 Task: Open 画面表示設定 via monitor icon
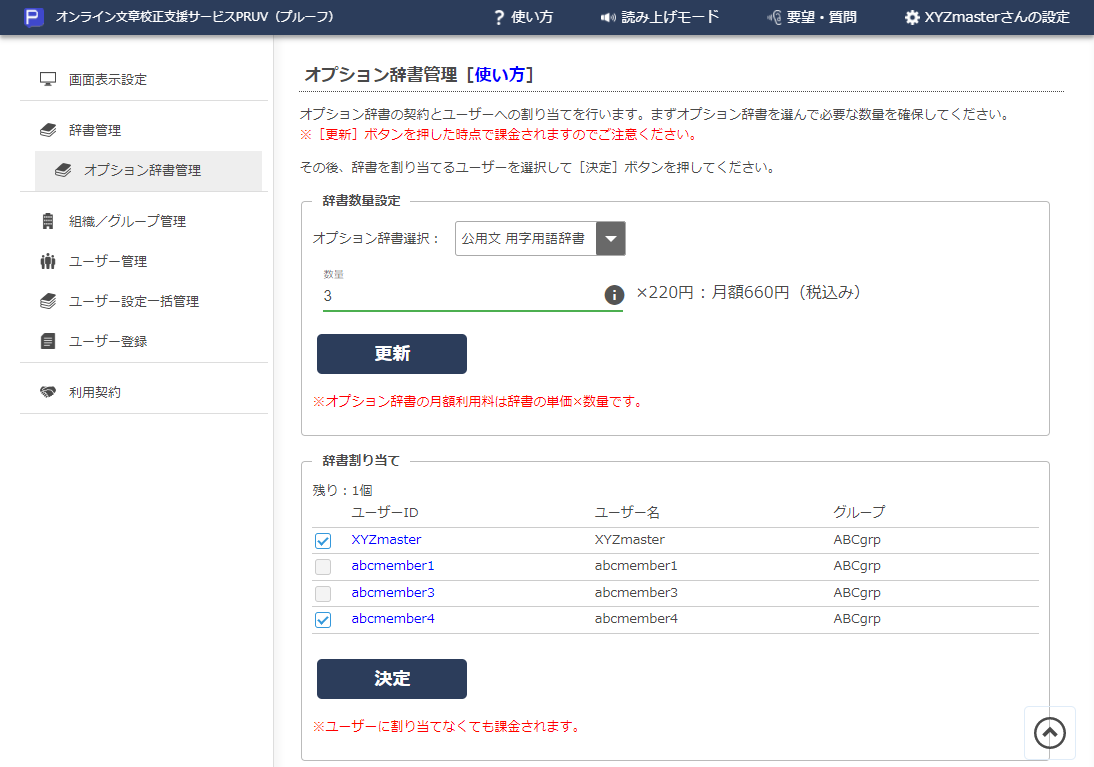click(x=48, y=79)
